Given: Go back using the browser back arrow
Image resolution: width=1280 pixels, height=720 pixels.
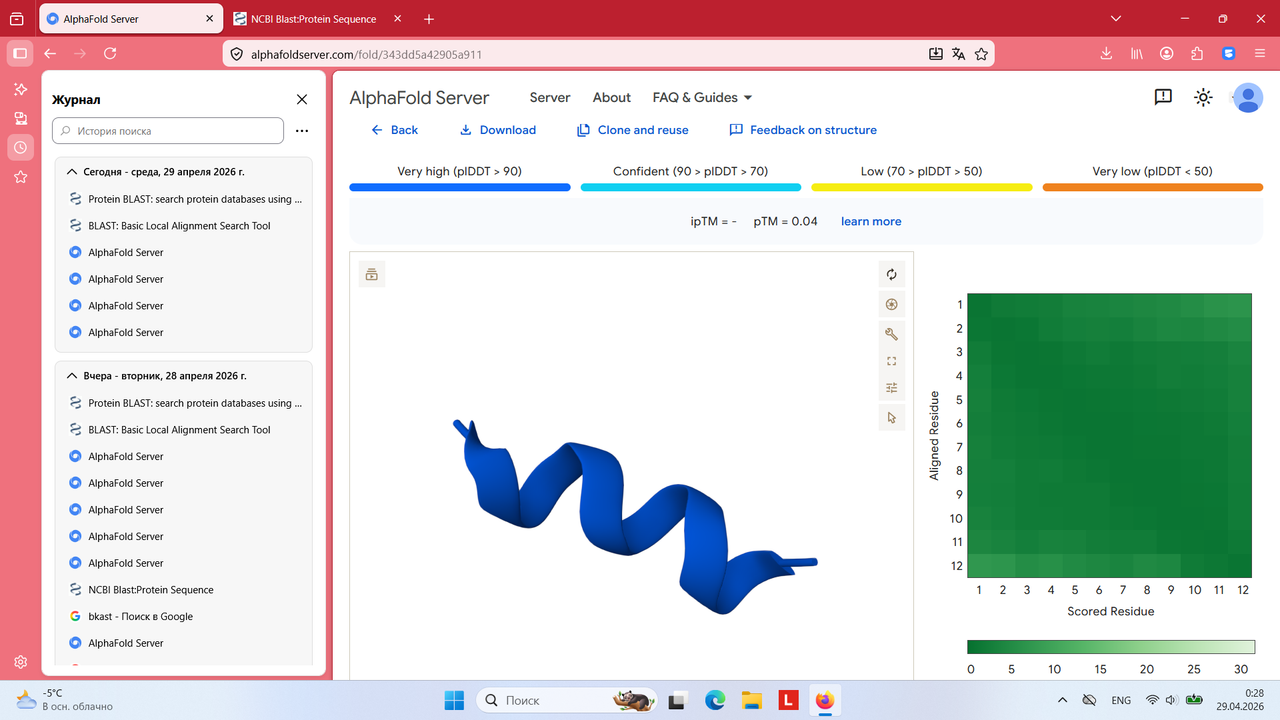Looking at the screenshot, I should click(x=50, y=54).
